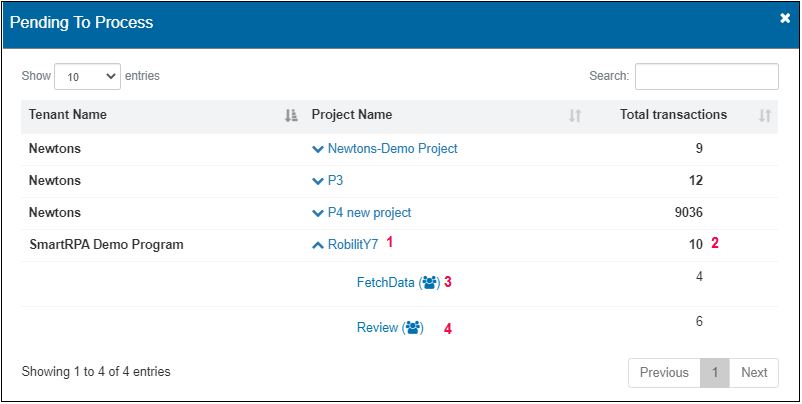
Task: Click the Total transactions column header
Action: click(673, 115)
